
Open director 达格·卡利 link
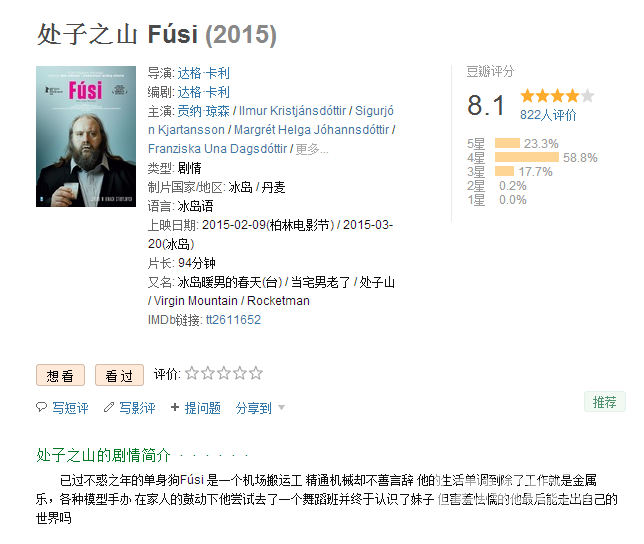pyautogui.click(x=203, y=73)
